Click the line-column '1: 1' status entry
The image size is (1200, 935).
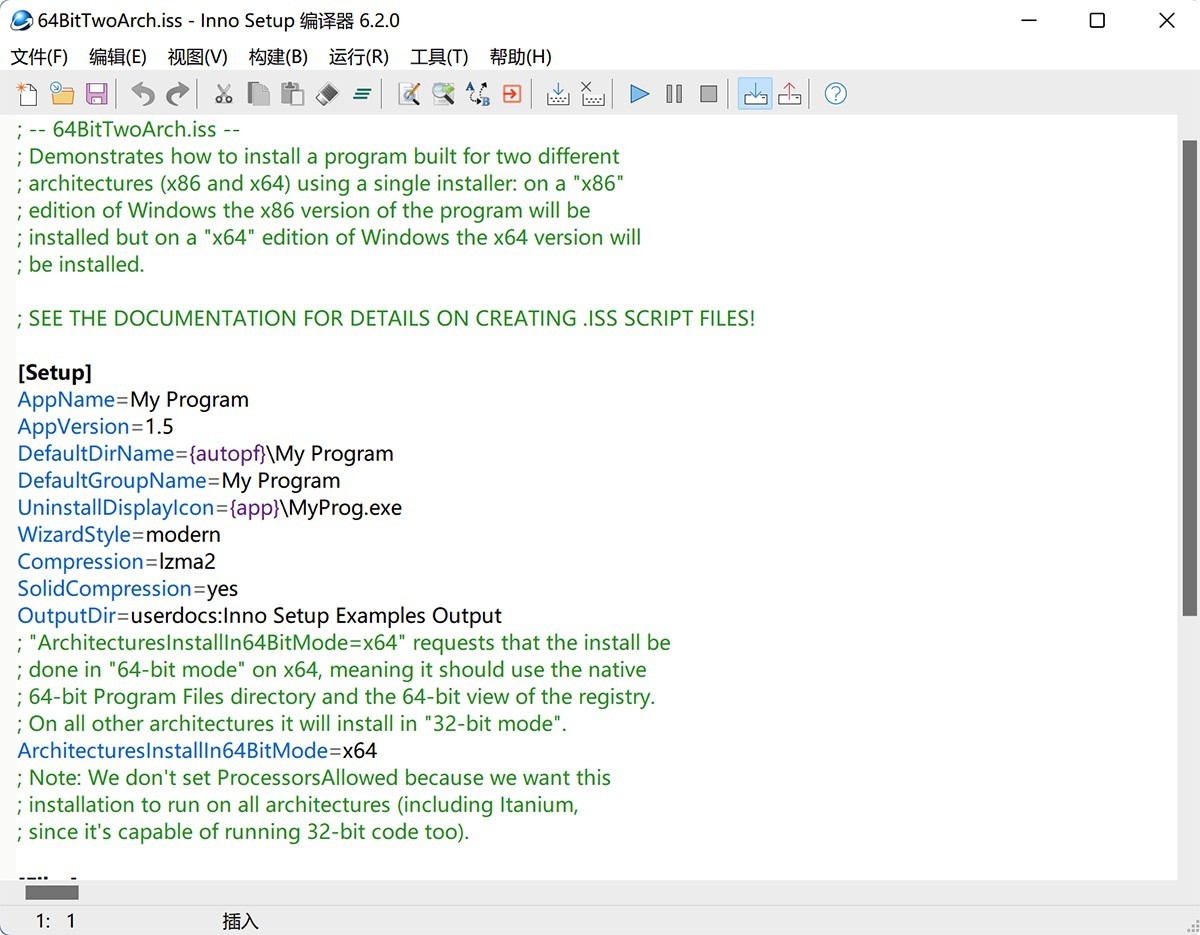click(x=56, y=921)
